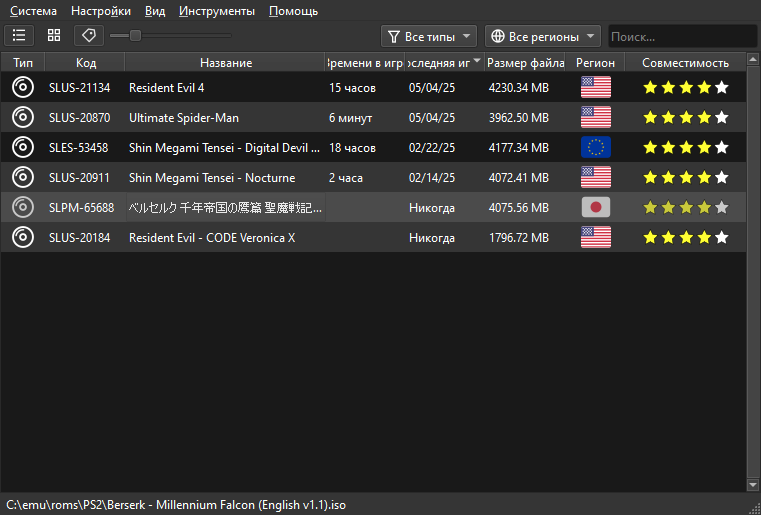The height and width of the screenshot is (515, 761).
Task: Open the Все типы filter dropdown
Action: coord(429,36)
